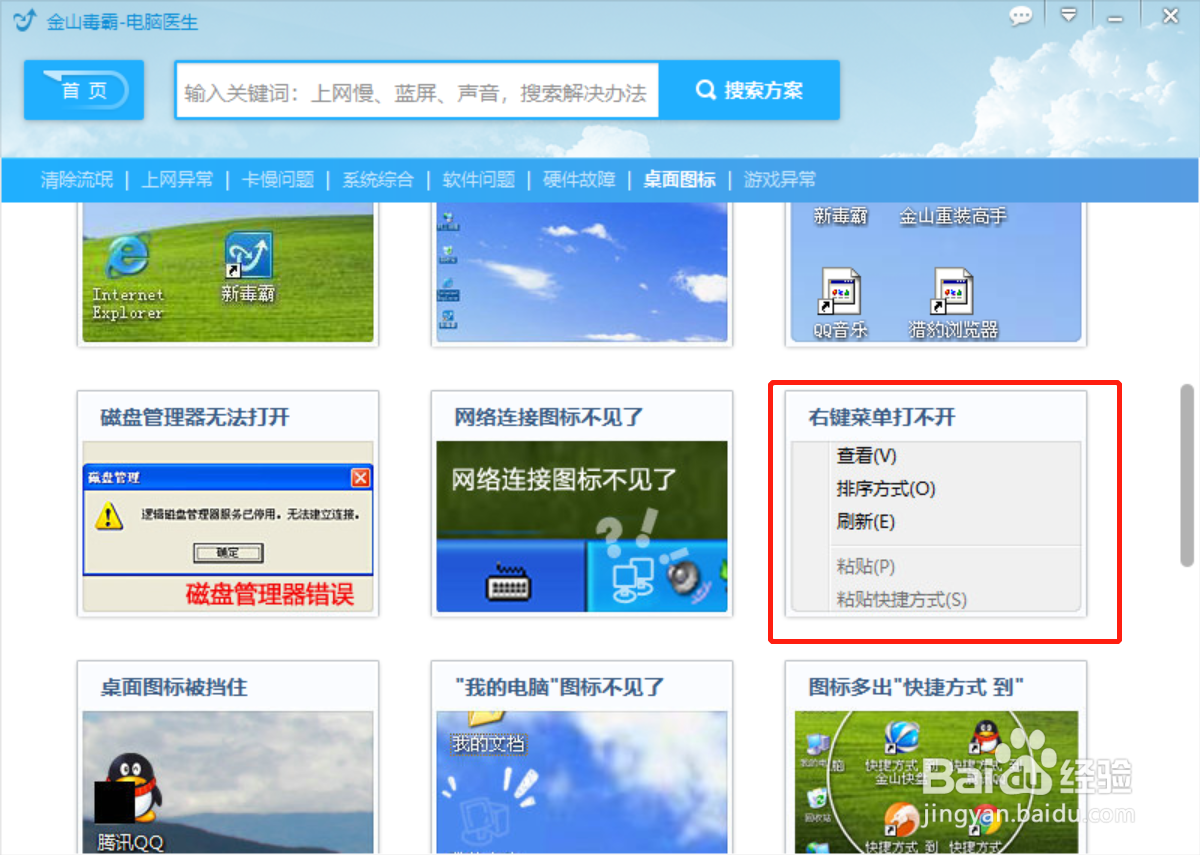Select the 卡慢问题 tab
This screenshot has height=855, width=1200.
click(278, 180)
